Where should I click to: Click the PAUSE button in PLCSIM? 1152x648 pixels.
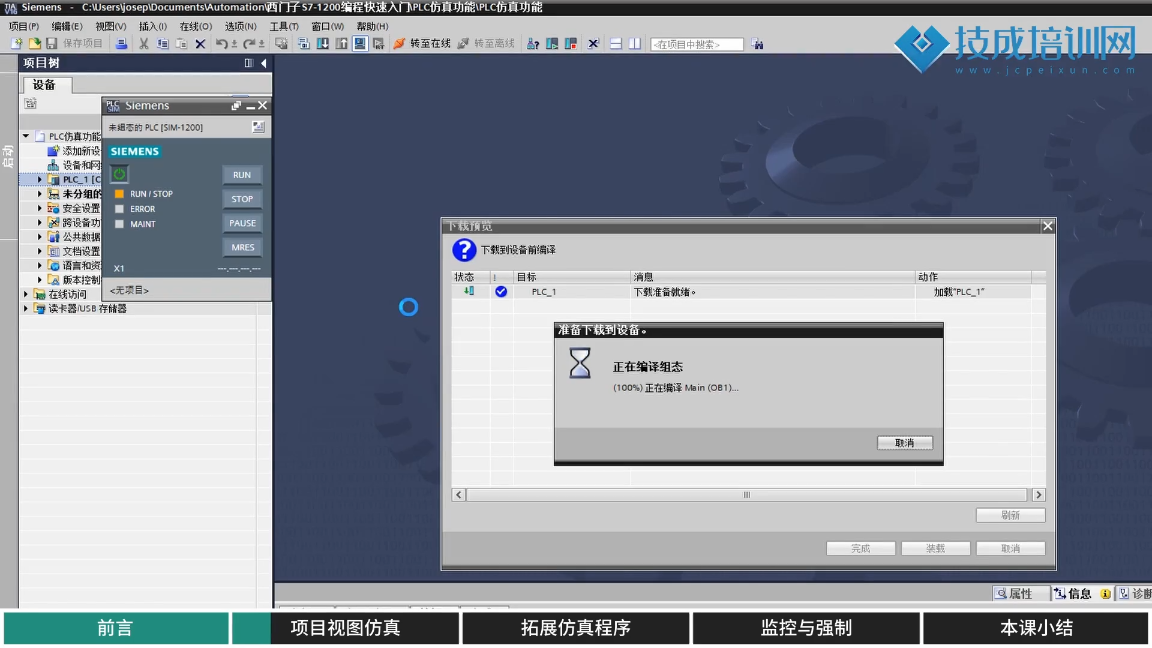coord(242,223)
